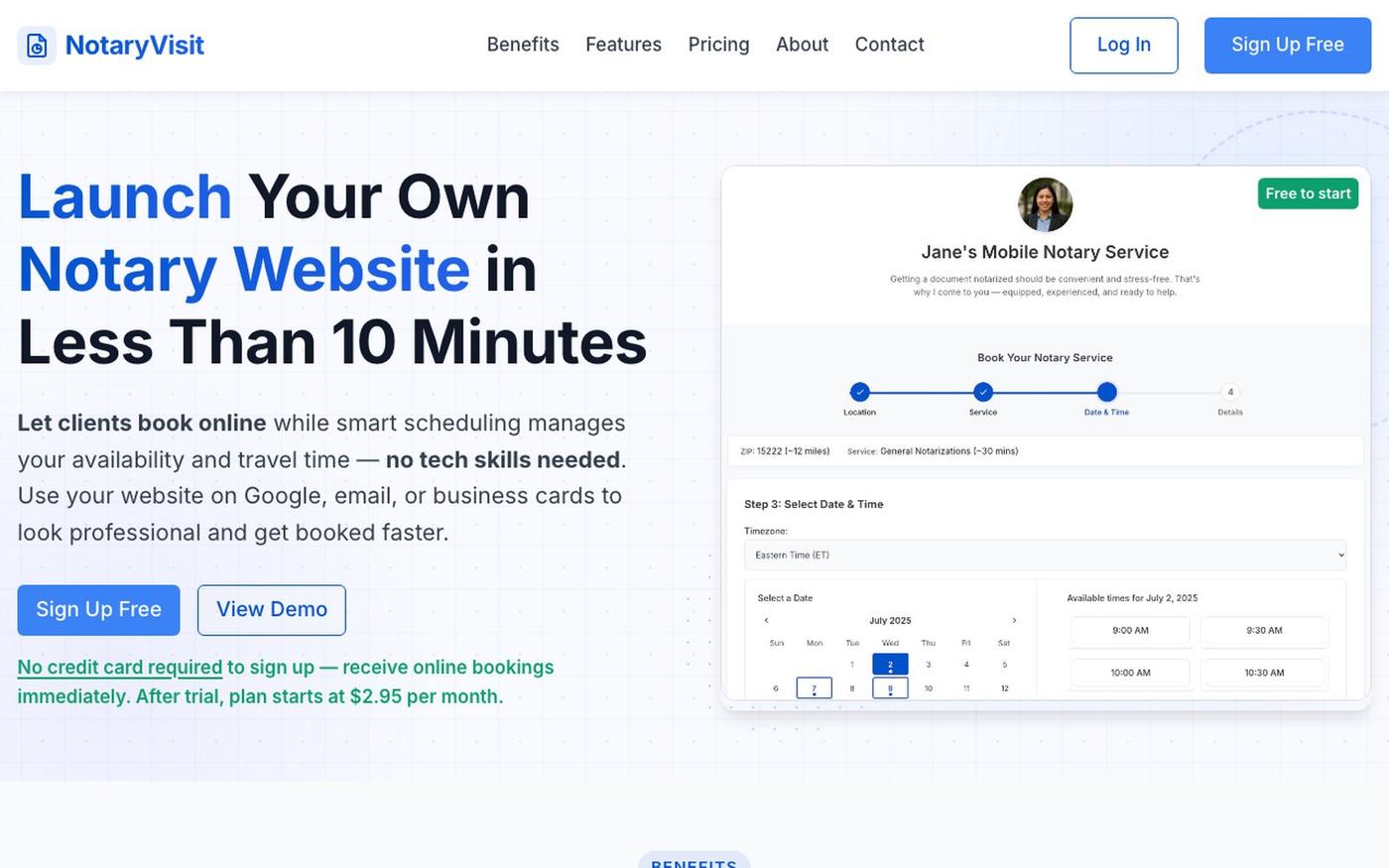The image size is (1389, 868).
Task: Select About in the navigation
Action: (802, 45)
